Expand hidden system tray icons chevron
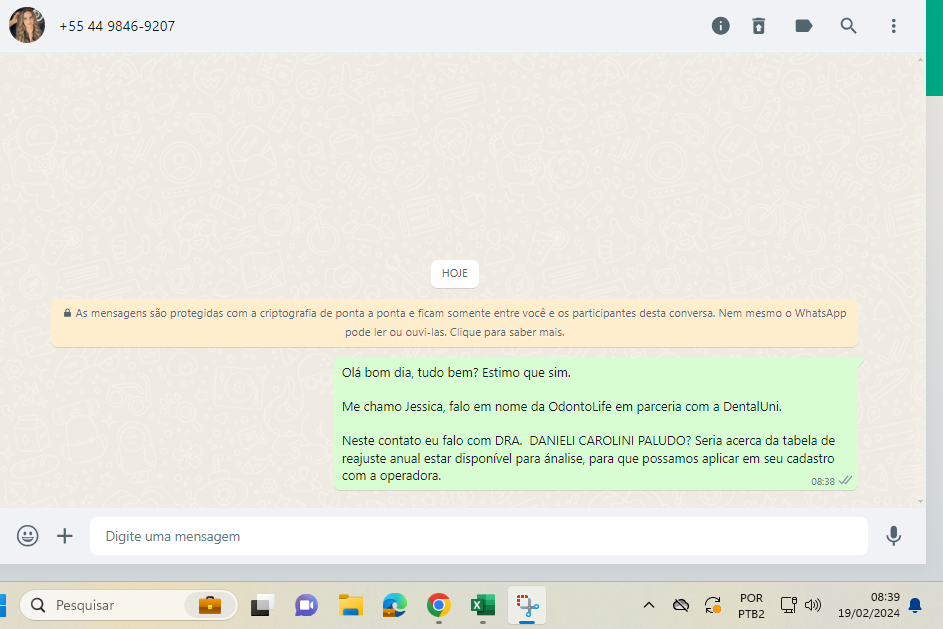The width and height of the screenshot is (943, 629). pos(649,605)
